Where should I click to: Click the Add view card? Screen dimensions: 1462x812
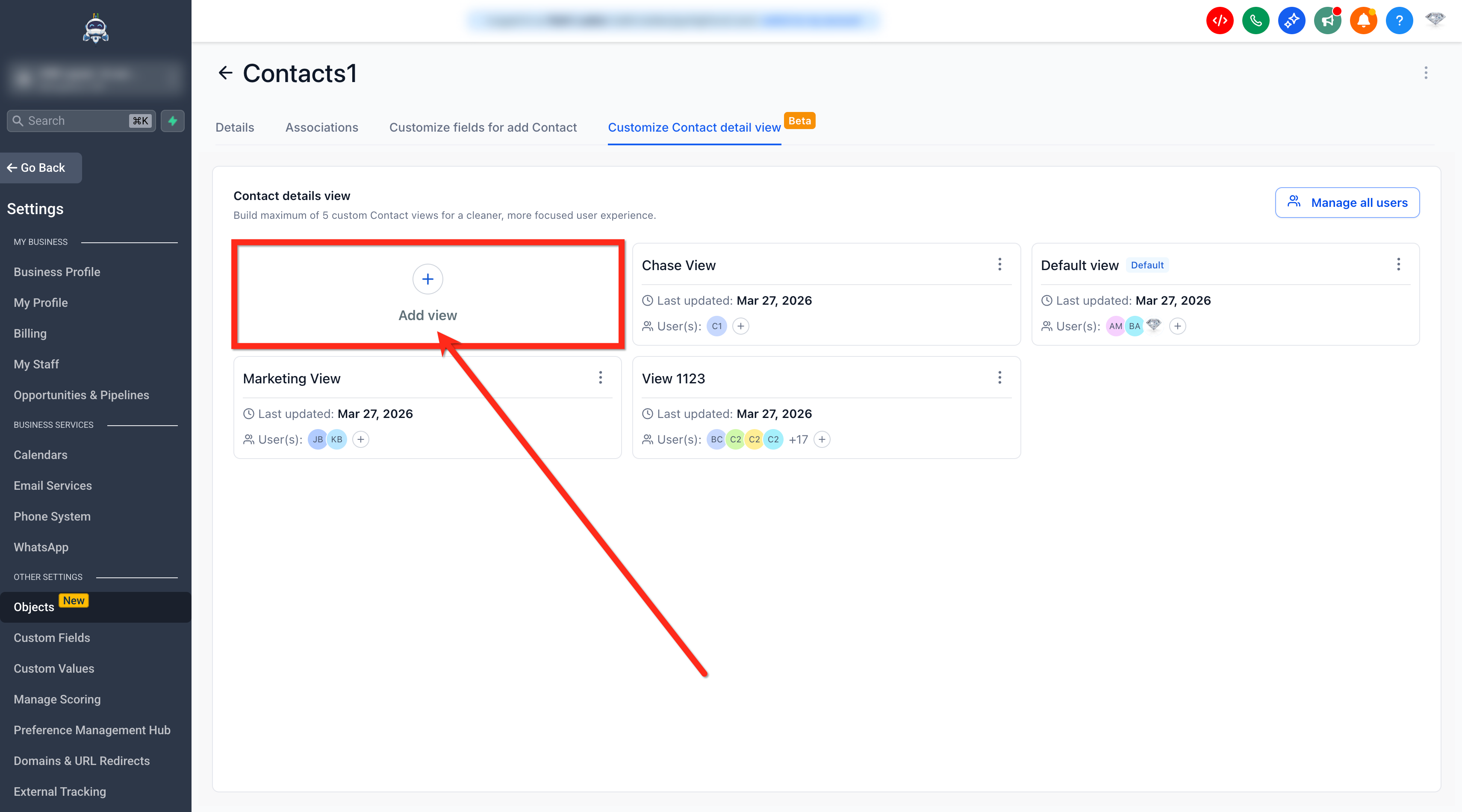(x=427, y=294)
